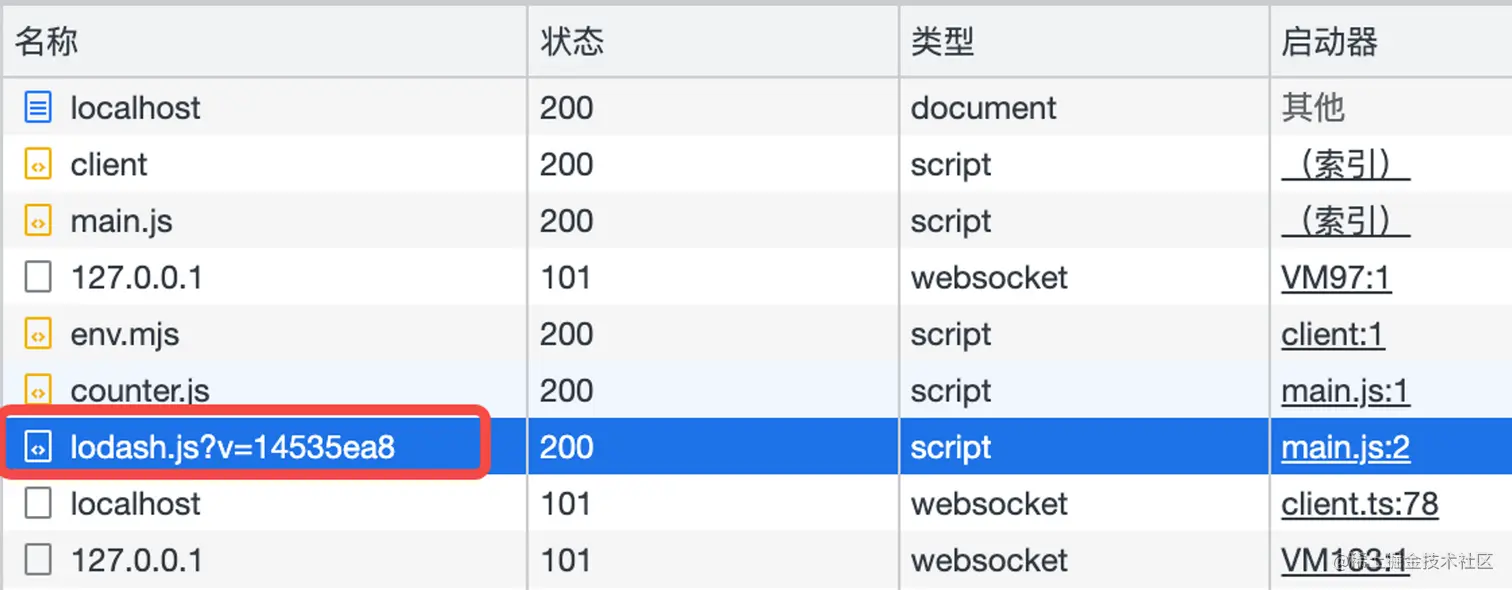Open the client.ts:78 initiator link

coord(1360,504)
